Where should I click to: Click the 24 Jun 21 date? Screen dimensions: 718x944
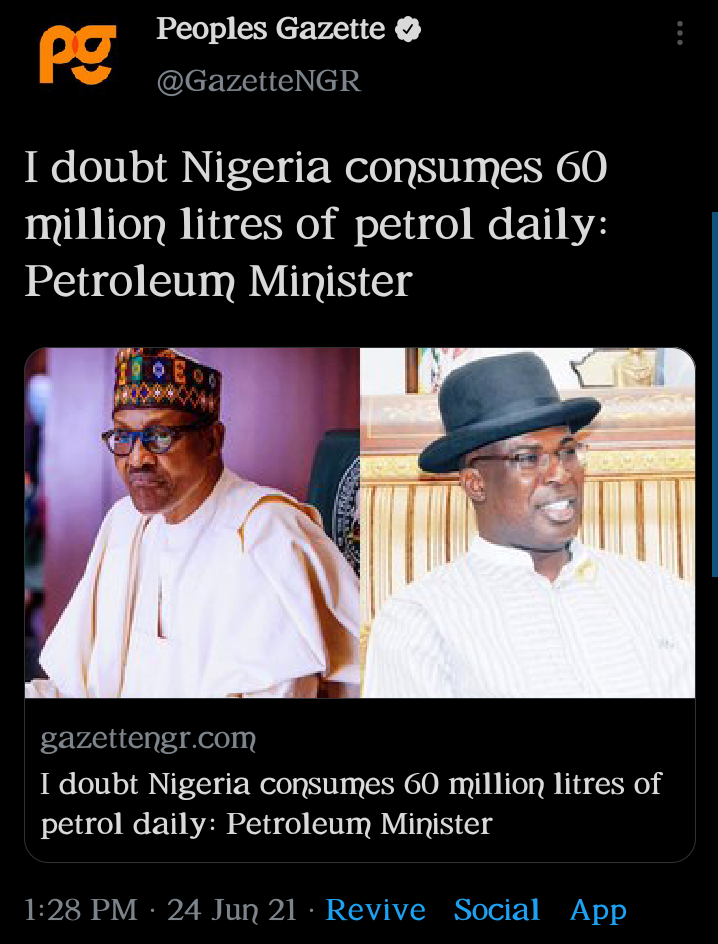click(x=232, y=910)
